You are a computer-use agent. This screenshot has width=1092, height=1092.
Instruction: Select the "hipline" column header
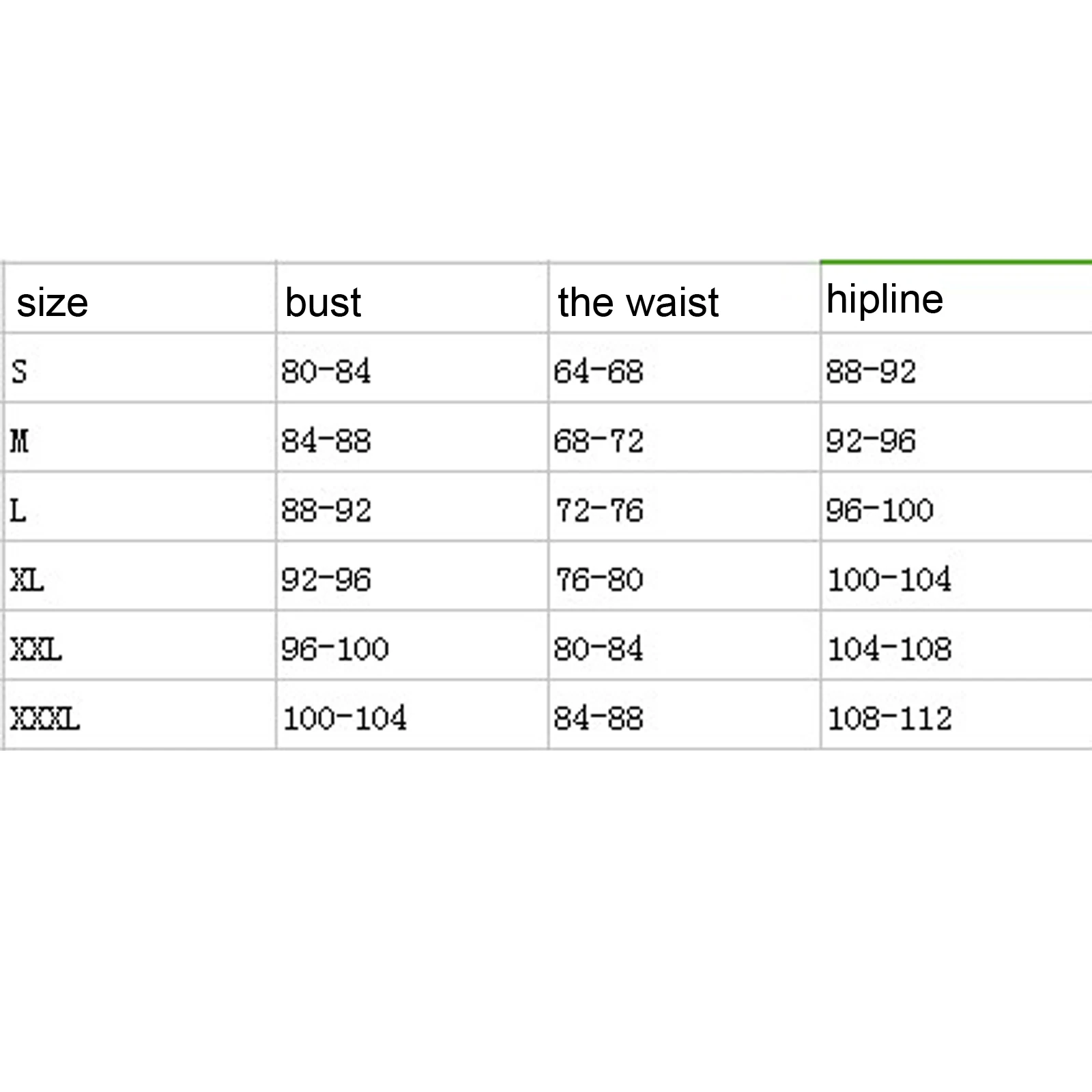[x=885, y=299]
